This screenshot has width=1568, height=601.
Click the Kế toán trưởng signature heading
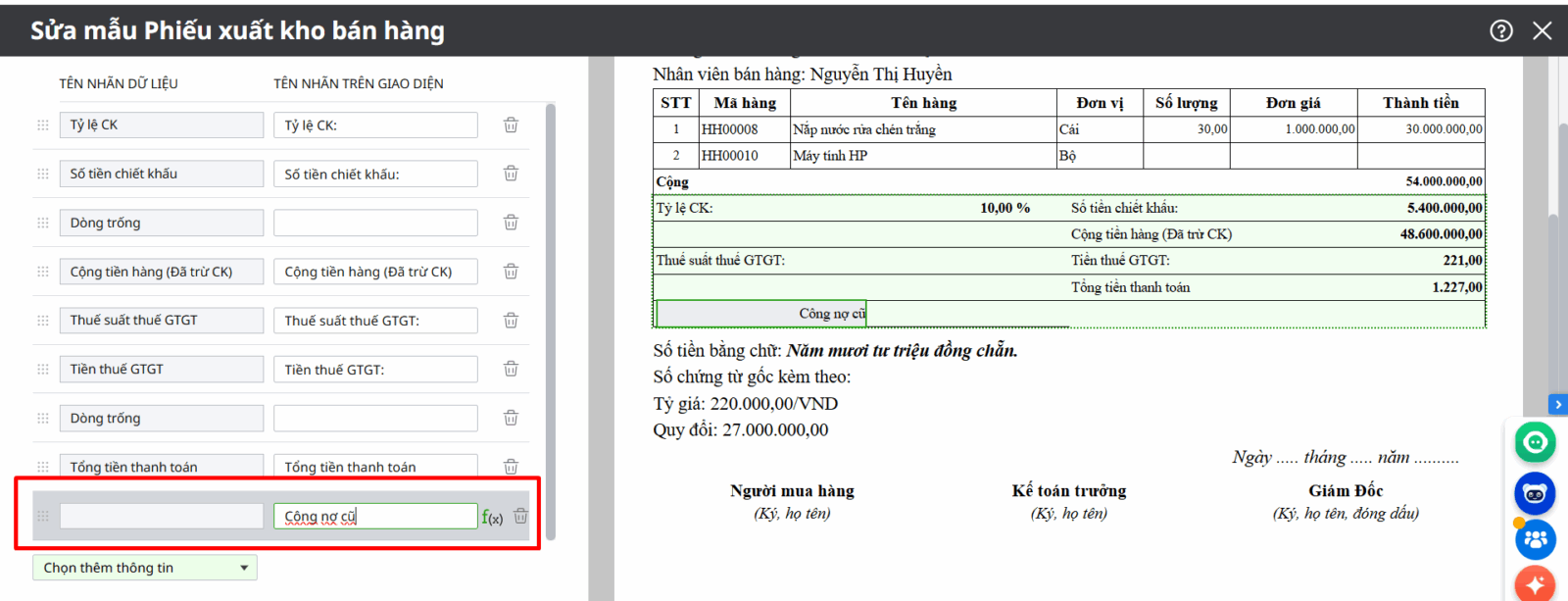point(1069,490)
